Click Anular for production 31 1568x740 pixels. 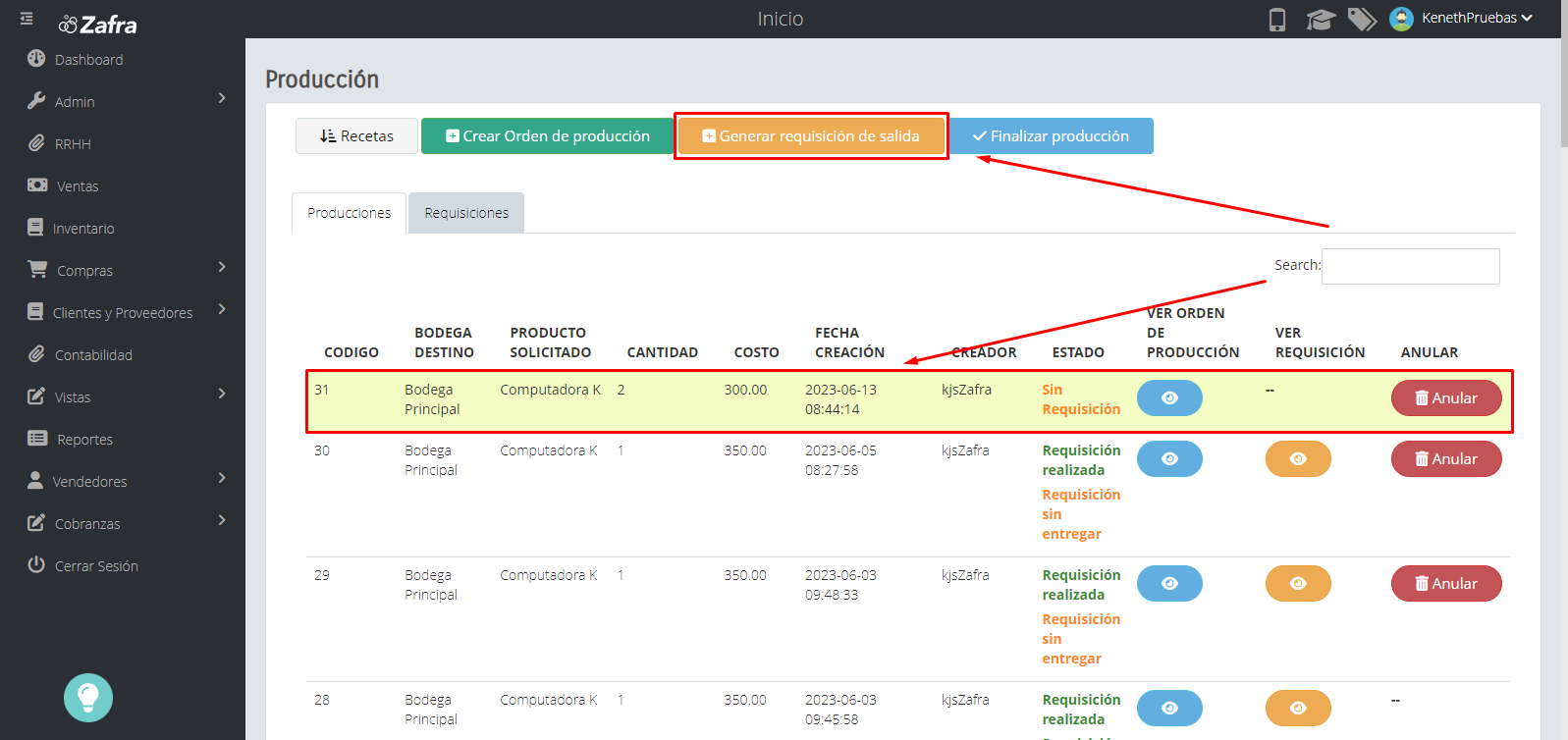(x=1446, y=397)
